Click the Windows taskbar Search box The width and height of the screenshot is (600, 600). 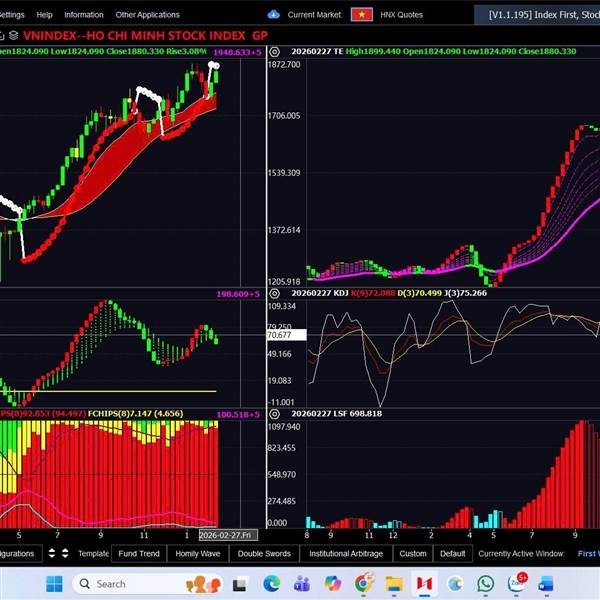130,584
